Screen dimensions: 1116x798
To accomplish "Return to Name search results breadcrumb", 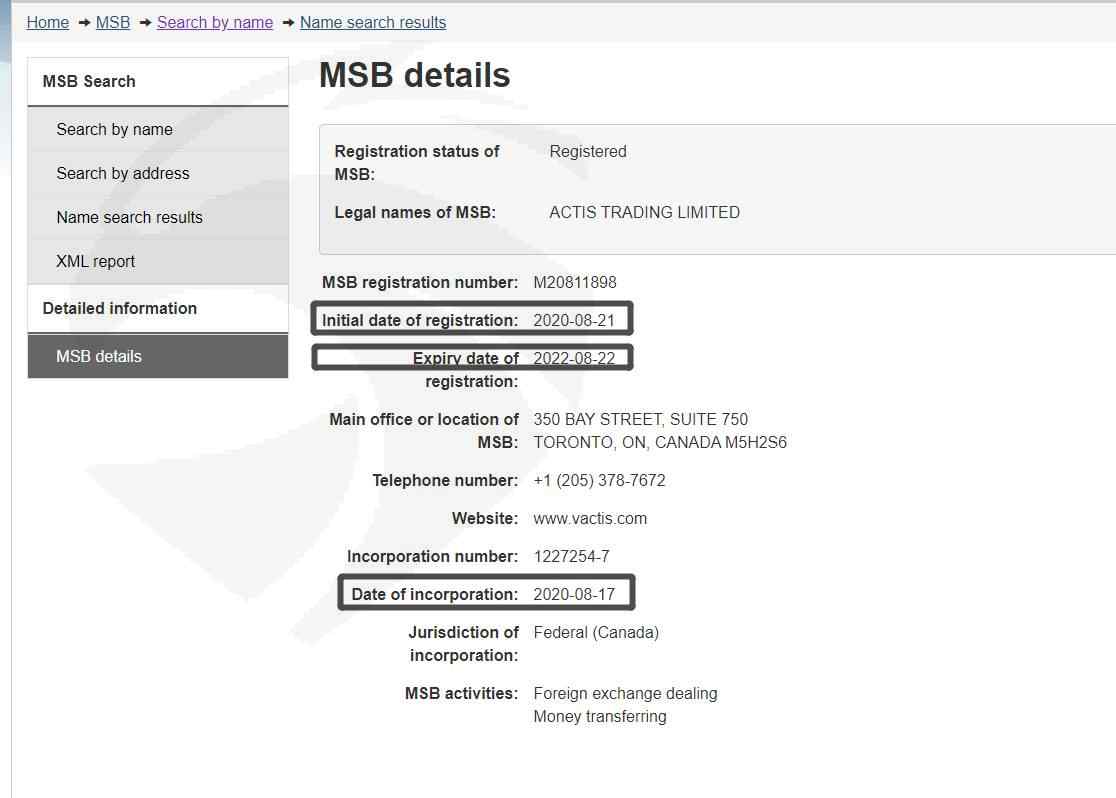I will (373, 23).
